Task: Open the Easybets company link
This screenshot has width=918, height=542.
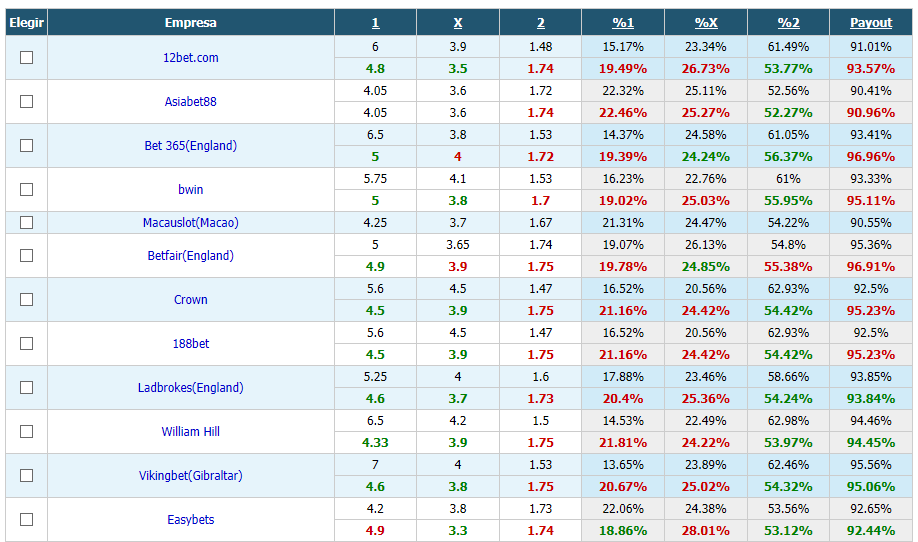Action: point(191,519)
